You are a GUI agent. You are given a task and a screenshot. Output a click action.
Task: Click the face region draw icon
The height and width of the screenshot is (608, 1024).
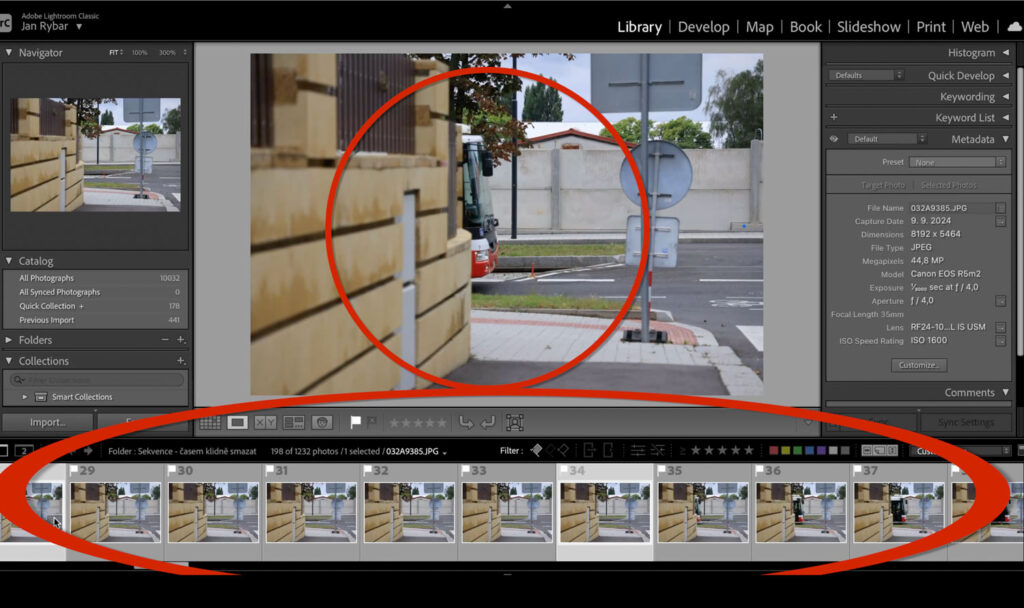(514, 423)
